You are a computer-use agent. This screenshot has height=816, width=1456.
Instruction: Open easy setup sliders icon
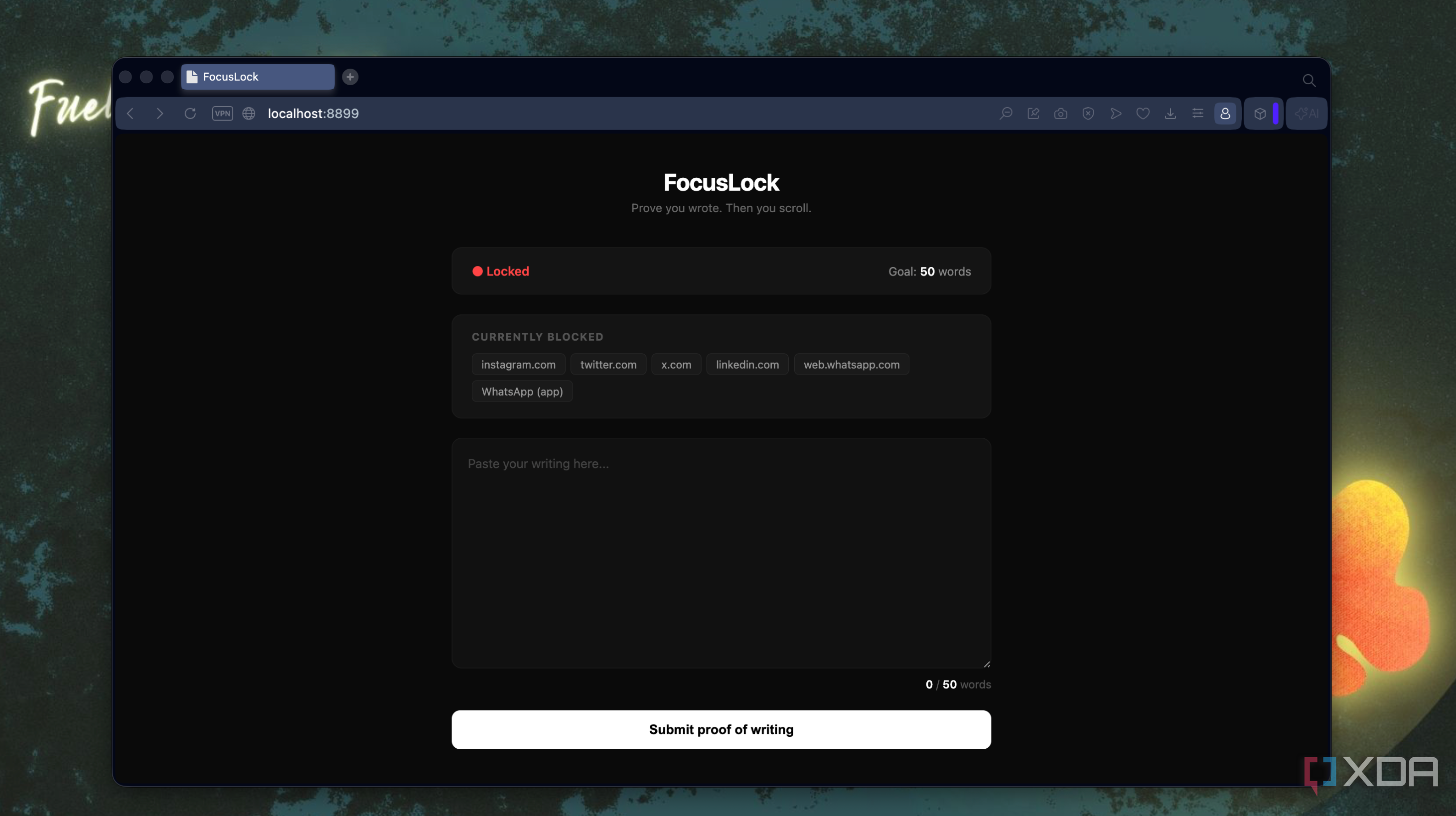pos(1198,114)
